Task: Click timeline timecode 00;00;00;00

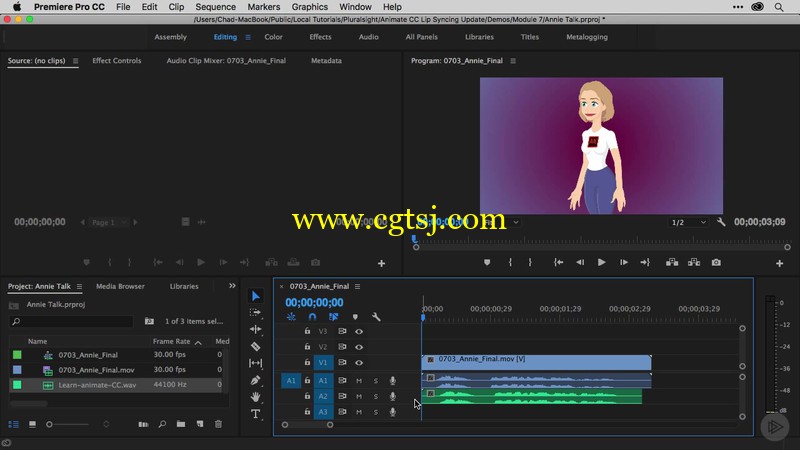Action: pos(314,303)
